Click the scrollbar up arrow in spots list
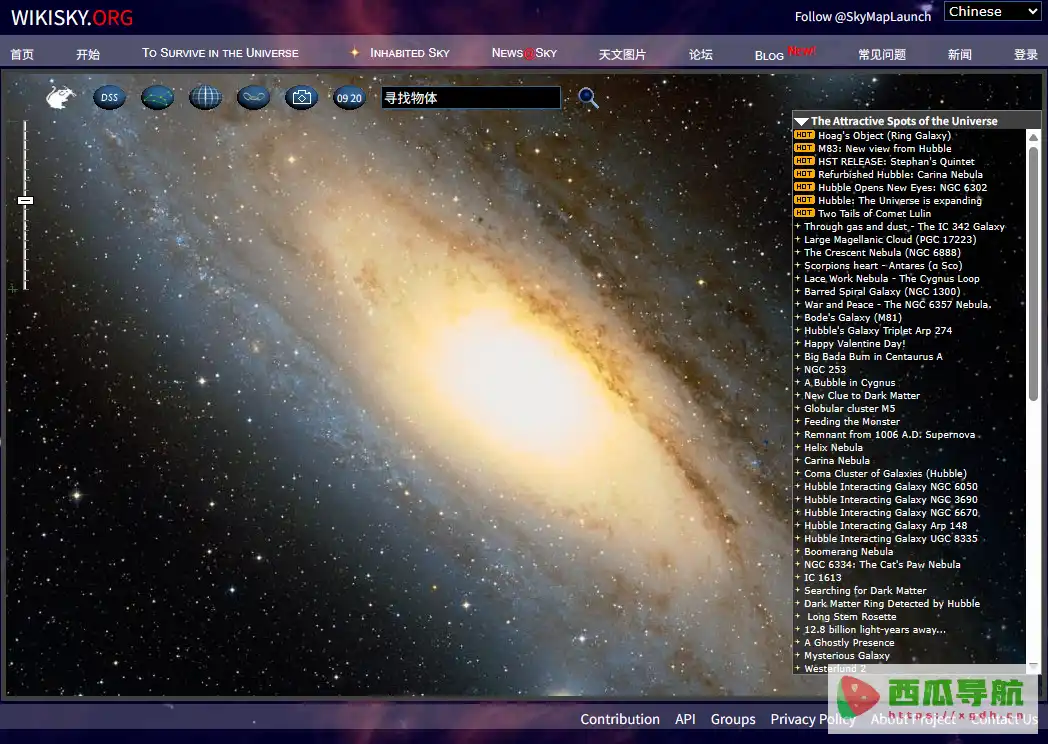Screen dimensions: 1048x744 click(1033, 137)
